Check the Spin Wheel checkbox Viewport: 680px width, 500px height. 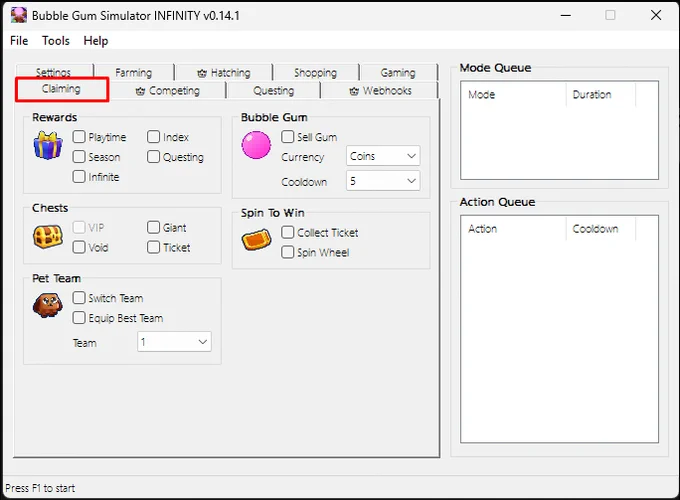point(288,252)
